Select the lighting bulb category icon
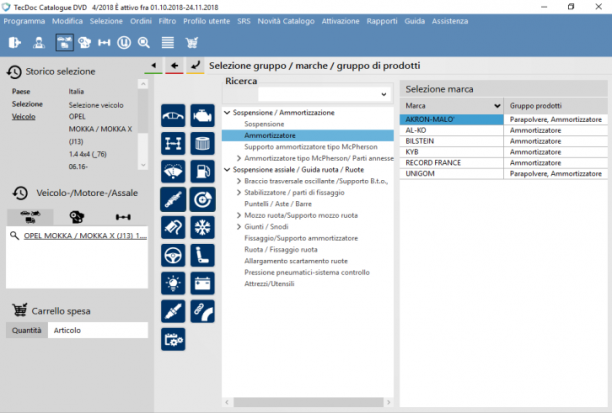Viewport: 612px width, 413px height. click(173, 283)
